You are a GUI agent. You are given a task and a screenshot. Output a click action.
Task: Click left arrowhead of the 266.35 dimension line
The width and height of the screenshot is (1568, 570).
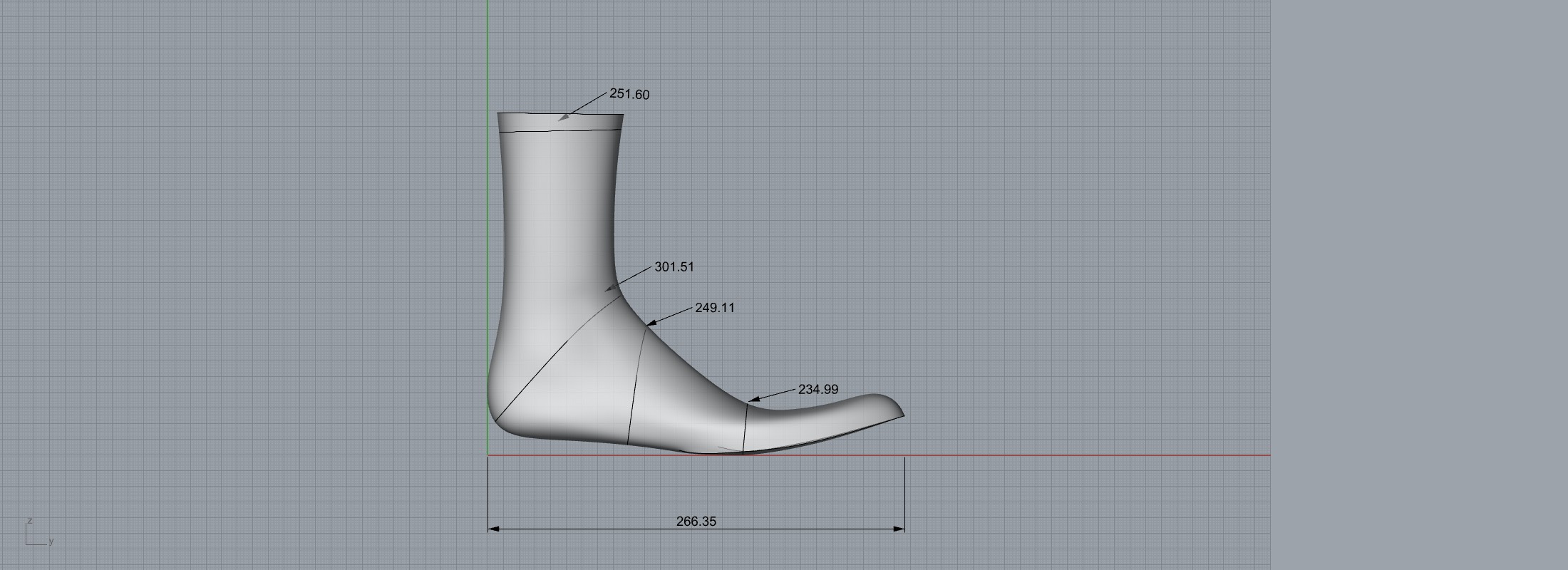coord(492,529)
